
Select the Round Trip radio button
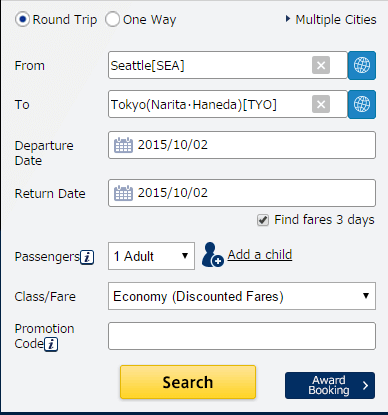tap(23, 20)
